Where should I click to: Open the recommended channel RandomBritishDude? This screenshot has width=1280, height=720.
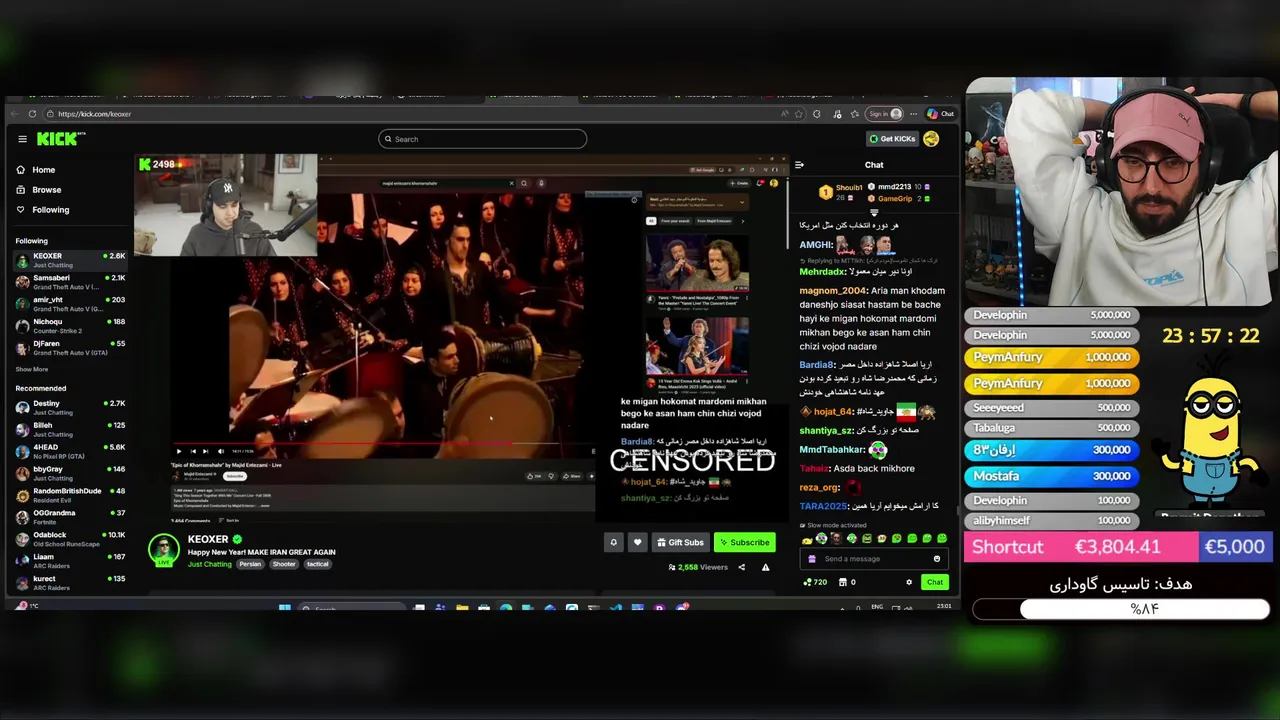pos(70,495)
